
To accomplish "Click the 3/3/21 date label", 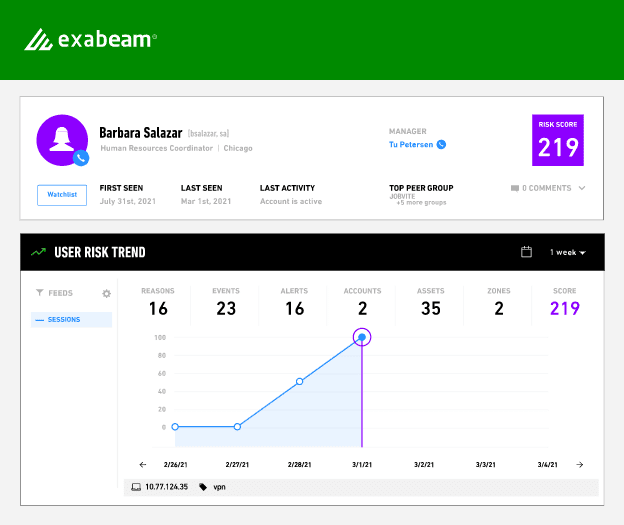I will click(486, 464).
